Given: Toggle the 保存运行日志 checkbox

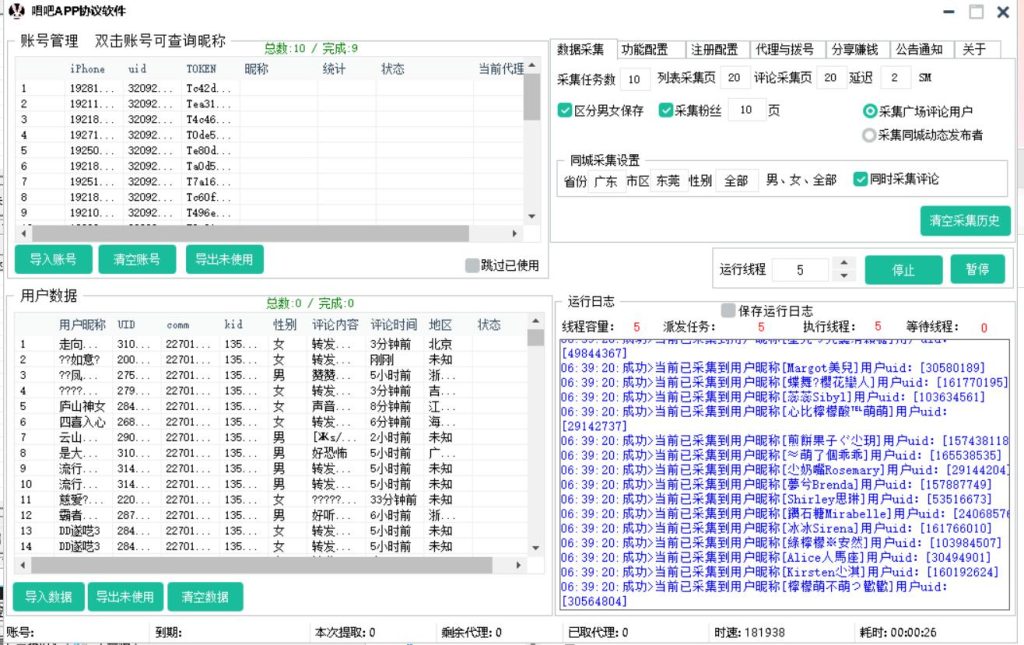Looking at the screenshot, I should (728, 311).
